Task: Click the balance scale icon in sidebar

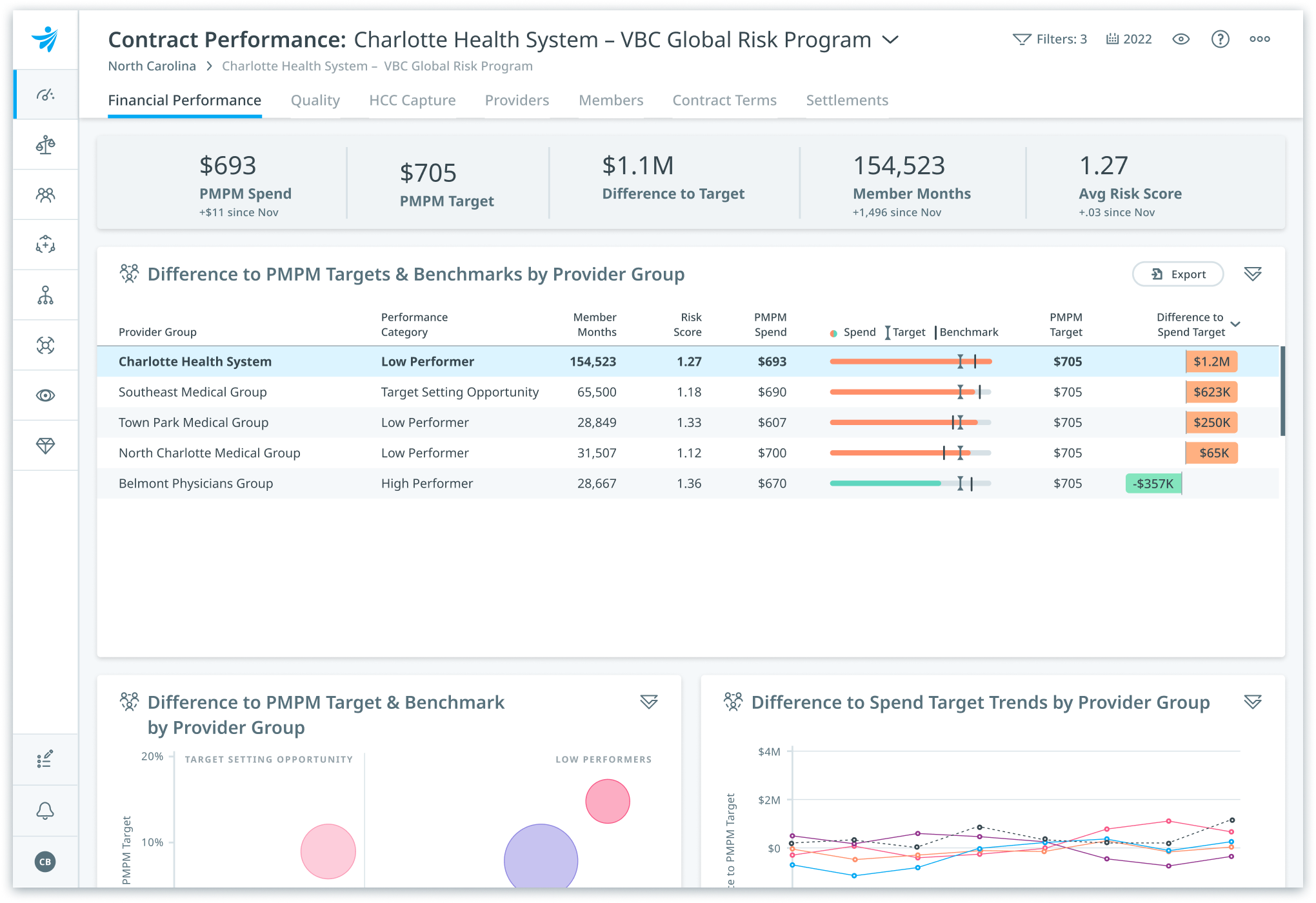Action: [45, 144]
